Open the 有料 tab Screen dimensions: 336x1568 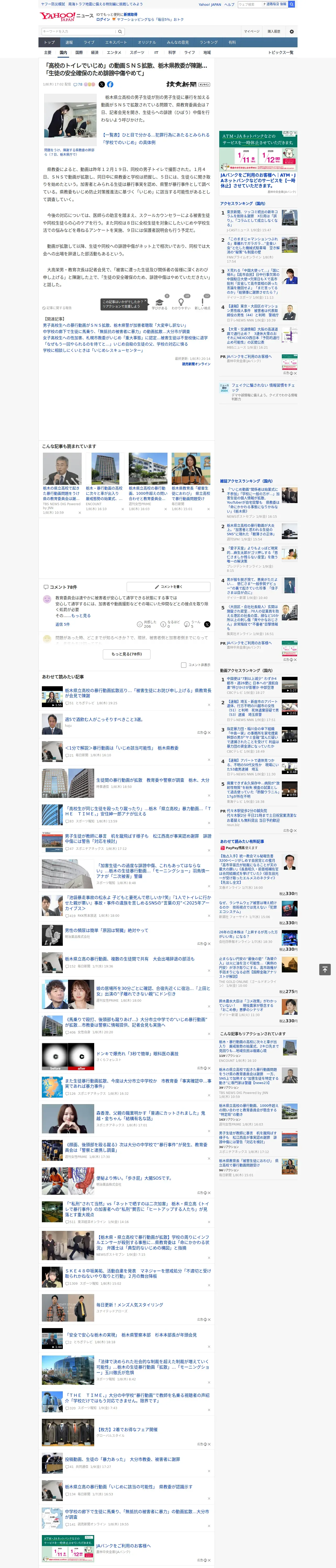pyautogui.click(x=232, y=42)
